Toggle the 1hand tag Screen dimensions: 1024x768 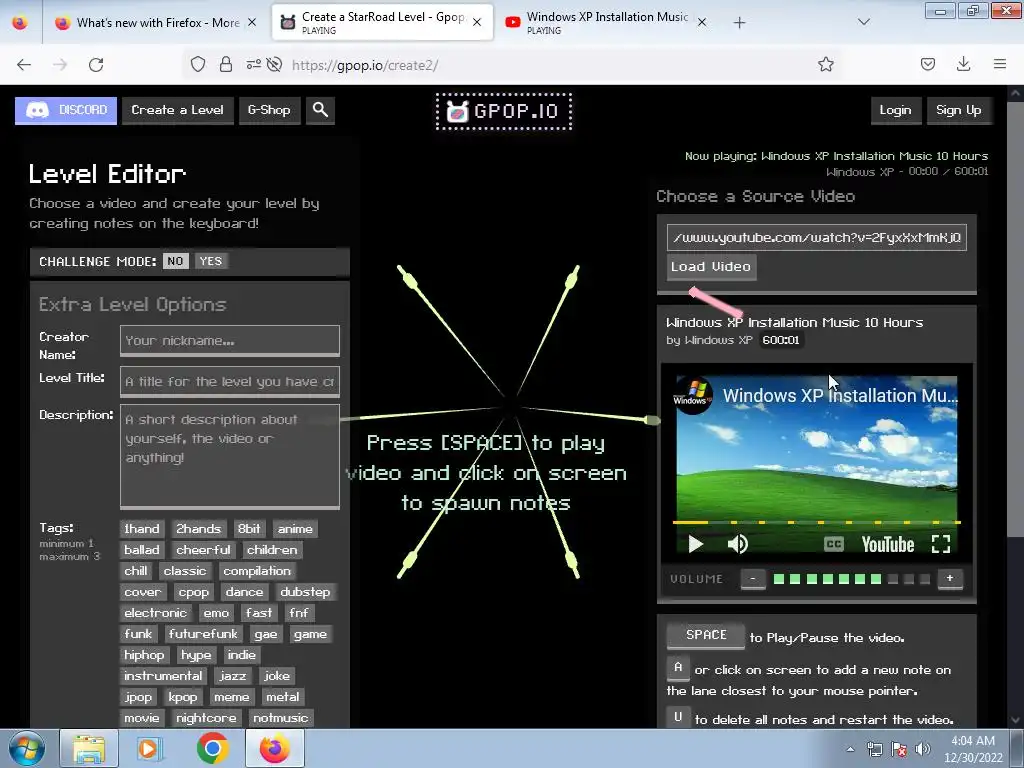pos(142,528)
